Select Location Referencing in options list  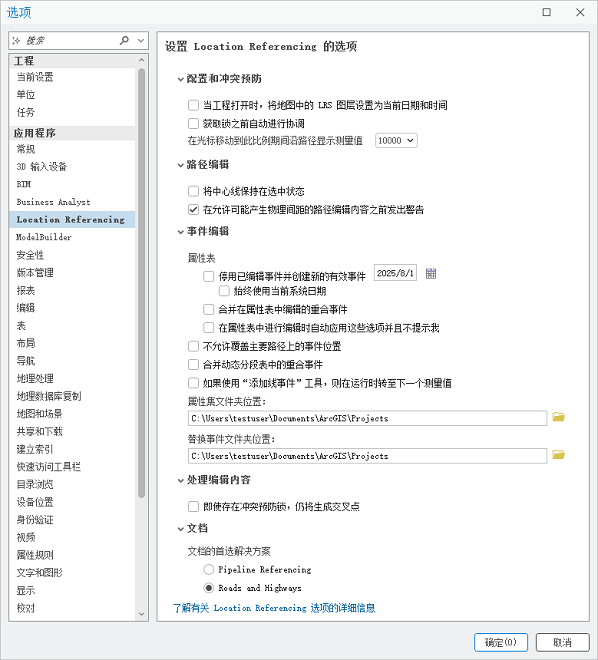click(x=72, y=220)
